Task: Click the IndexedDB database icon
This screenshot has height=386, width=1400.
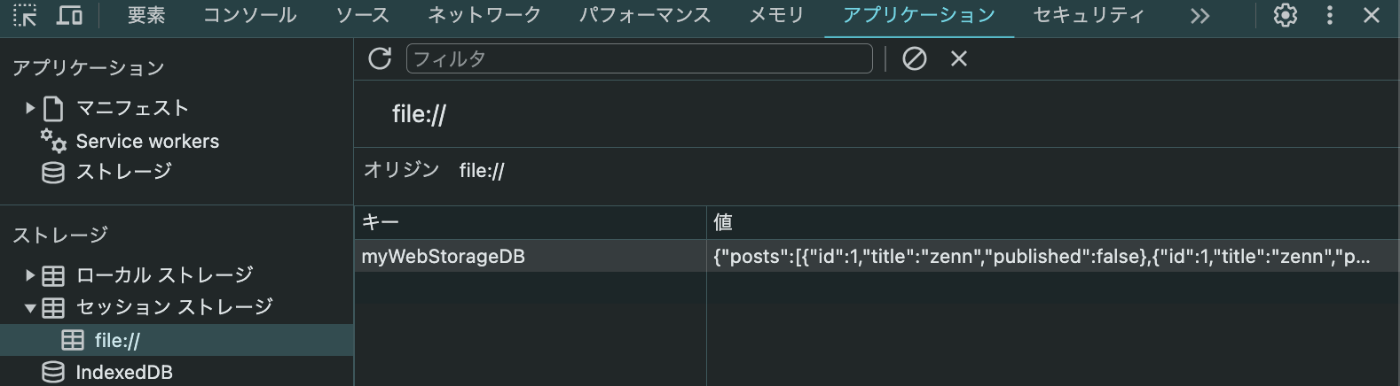Action: pyautogui.click(x=53, y=373)
